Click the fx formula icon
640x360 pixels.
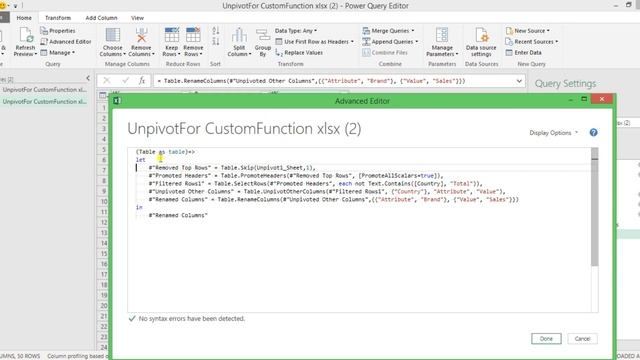[x=142, y=81]
